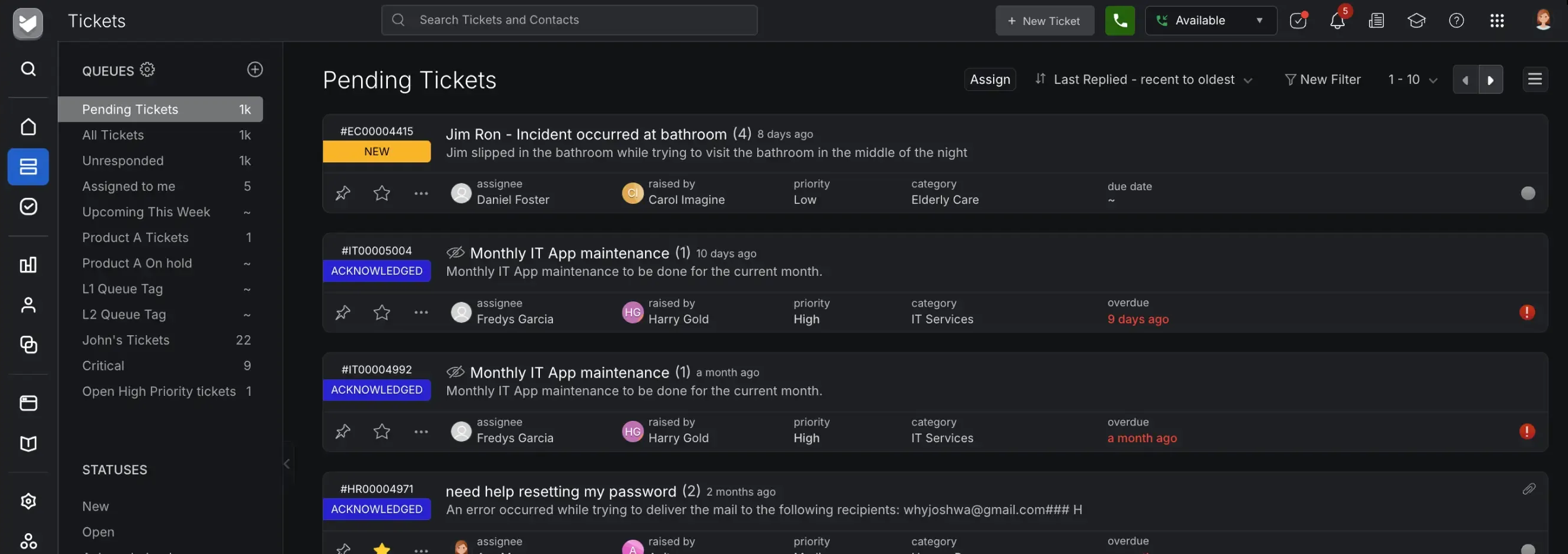The height and width of the screenshot is (554, 1568).
Task: Pin the Jim Ron bathroom incident ticket
Action: (x=343, y=193)
